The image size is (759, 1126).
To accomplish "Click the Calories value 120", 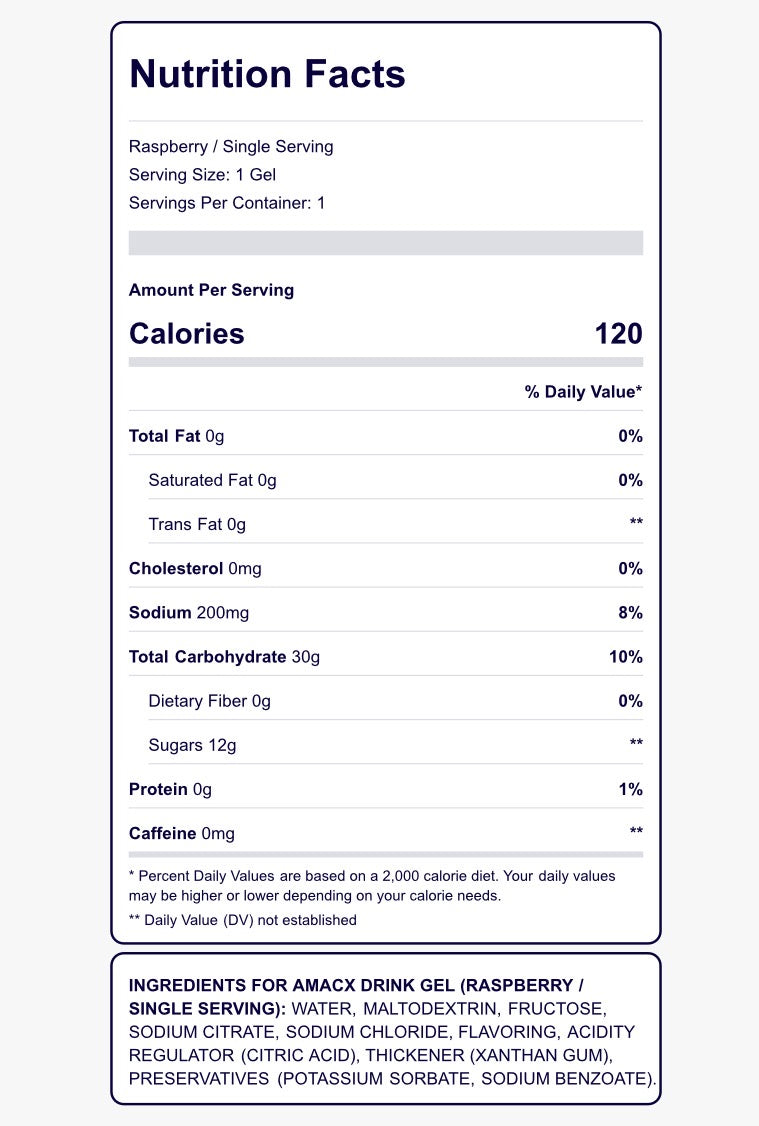I will (618, 334).
